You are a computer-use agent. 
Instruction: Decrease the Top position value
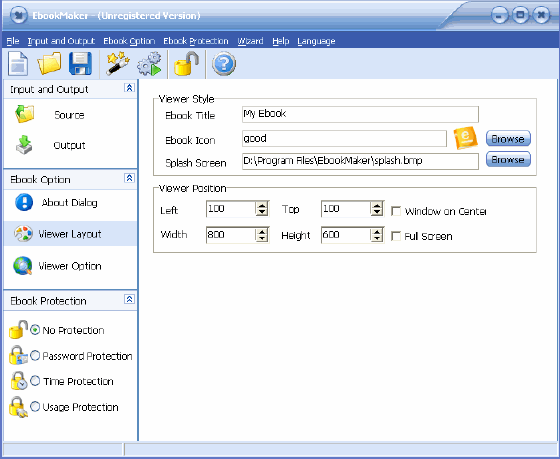(x=377, y=212)
